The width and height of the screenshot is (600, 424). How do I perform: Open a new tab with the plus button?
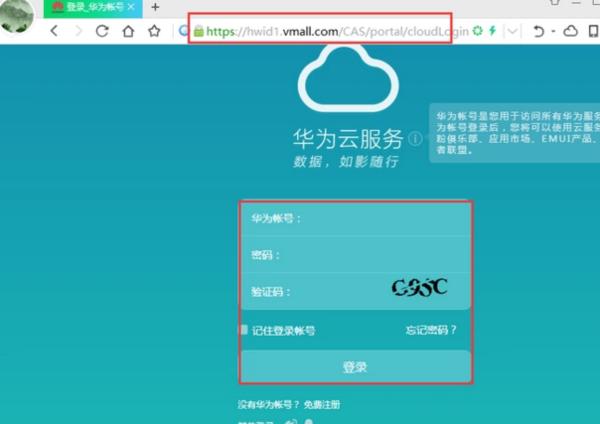tap(155, 7)
